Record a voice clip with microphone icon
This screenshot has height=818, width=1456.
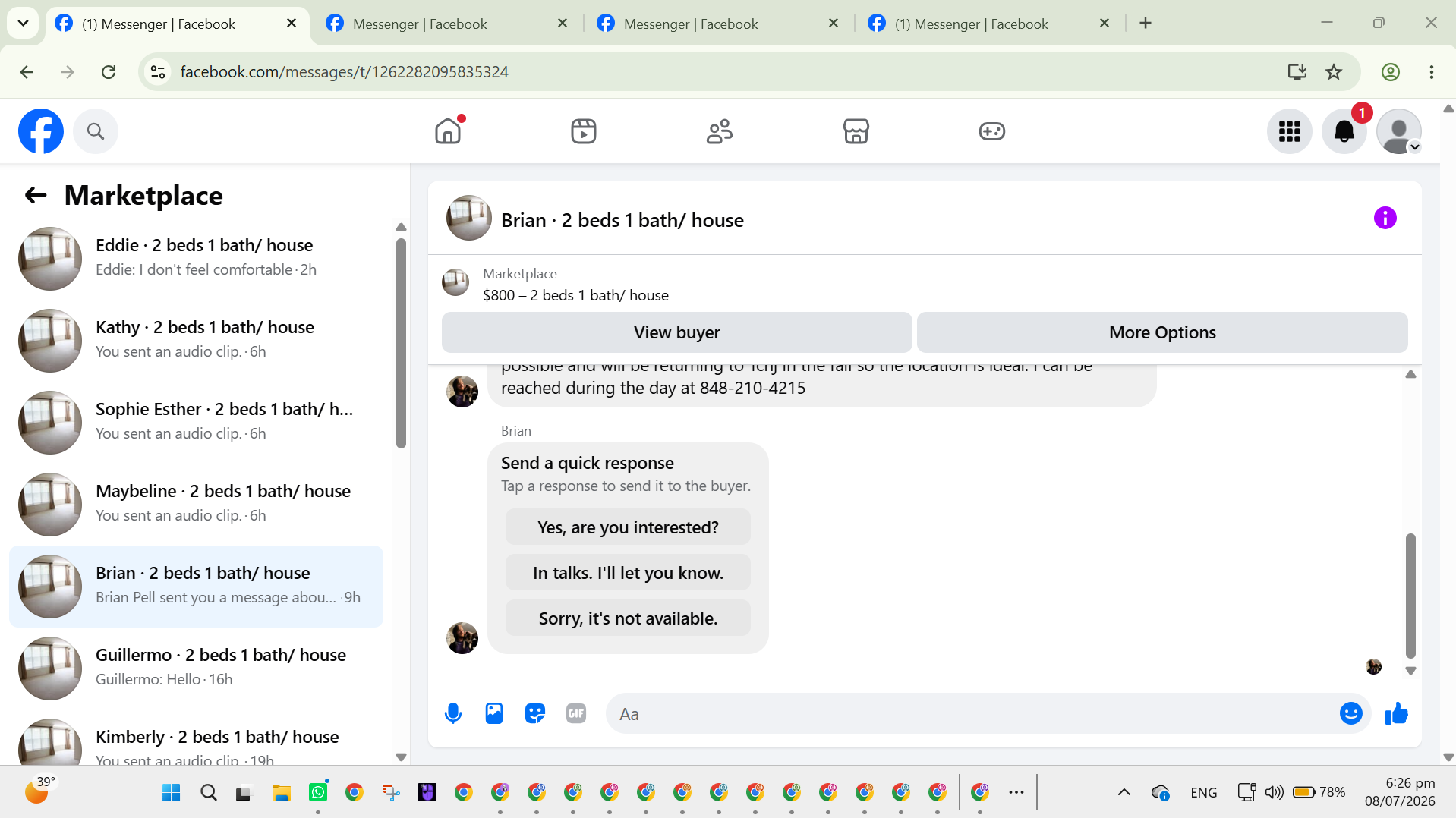(x=453, y=713)
